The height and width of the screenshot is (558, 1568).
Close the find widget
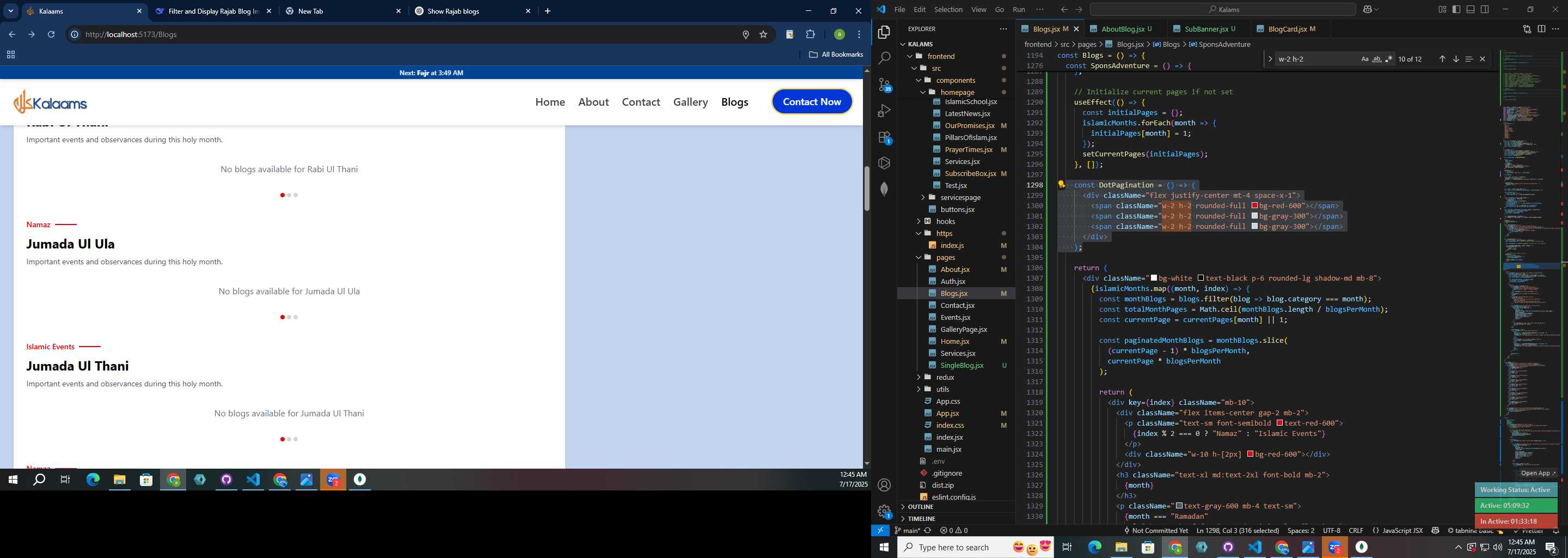[1482, 59]
